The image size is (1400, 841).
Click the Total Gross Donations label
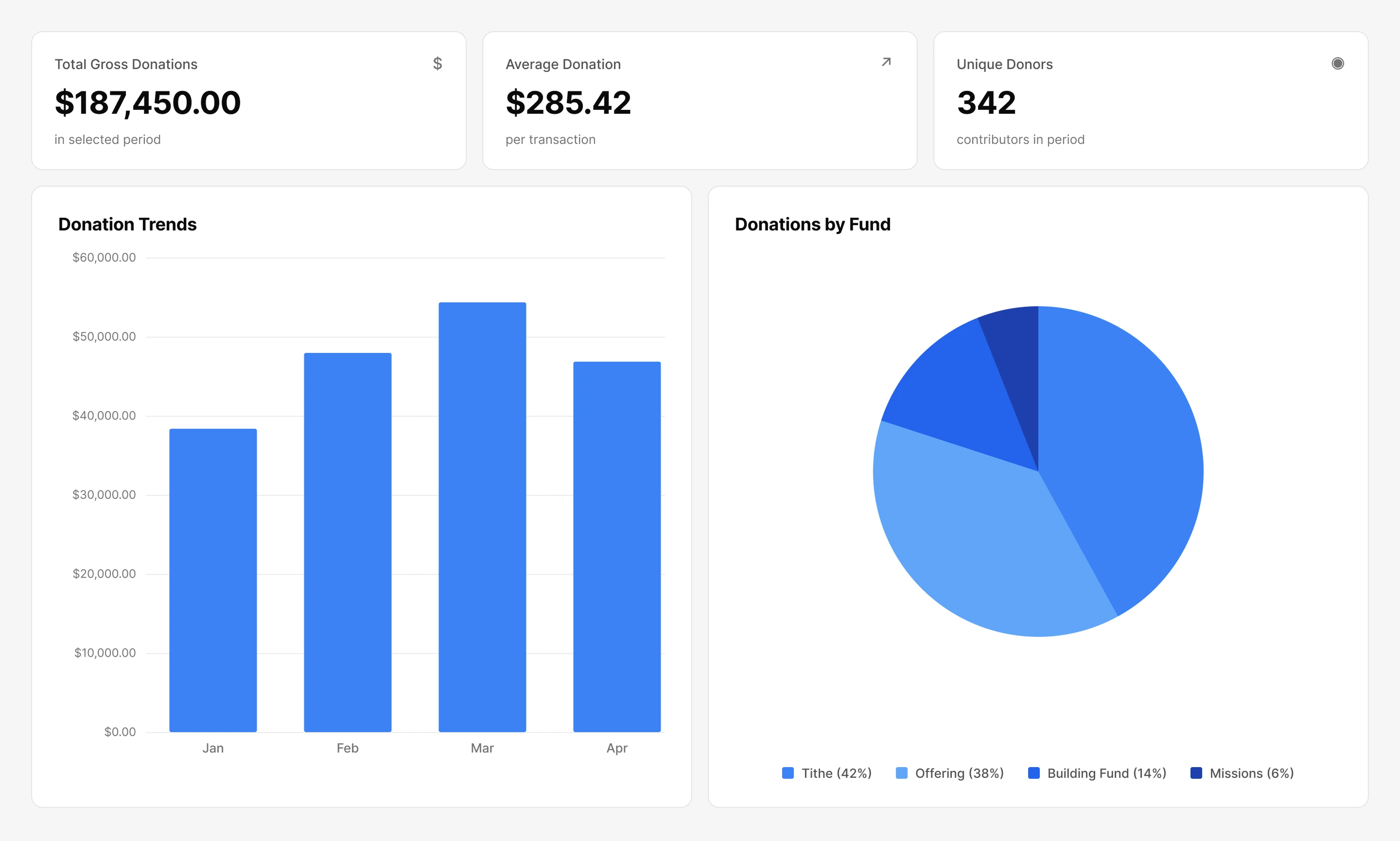click(126, 64)
